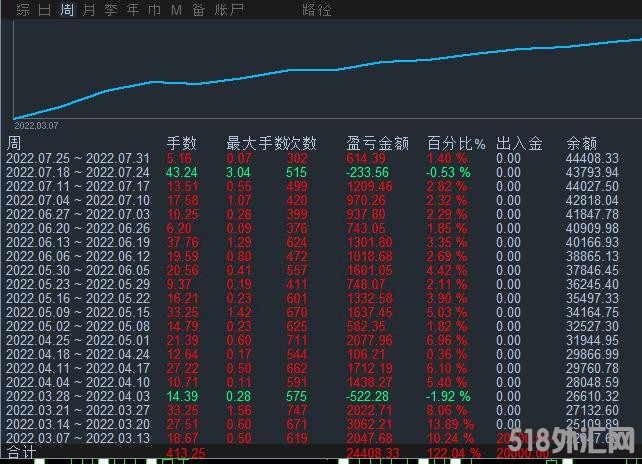This screenshot has width=642, height=464.
Task: Click the loss amount -233.56
Action: (367, 172)
